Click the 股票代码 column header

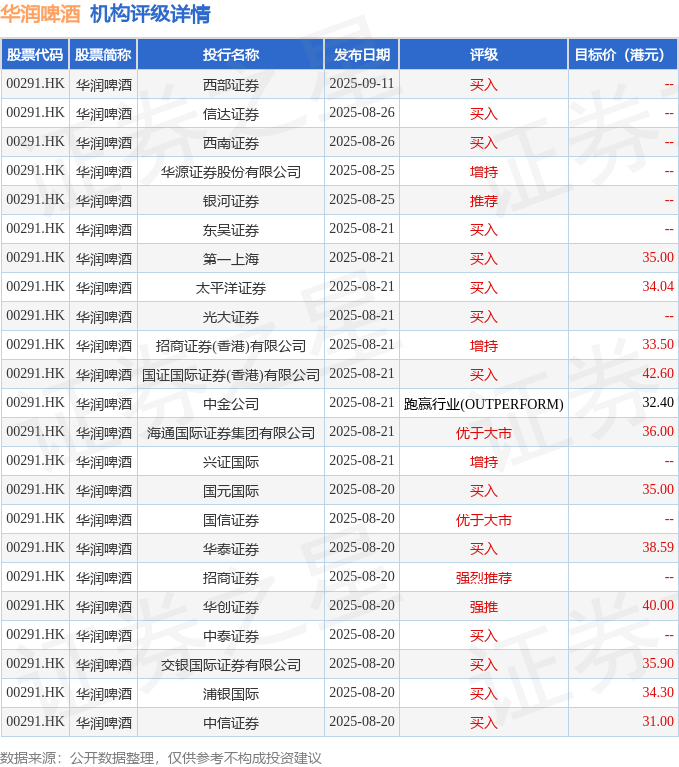click(35, 54)
